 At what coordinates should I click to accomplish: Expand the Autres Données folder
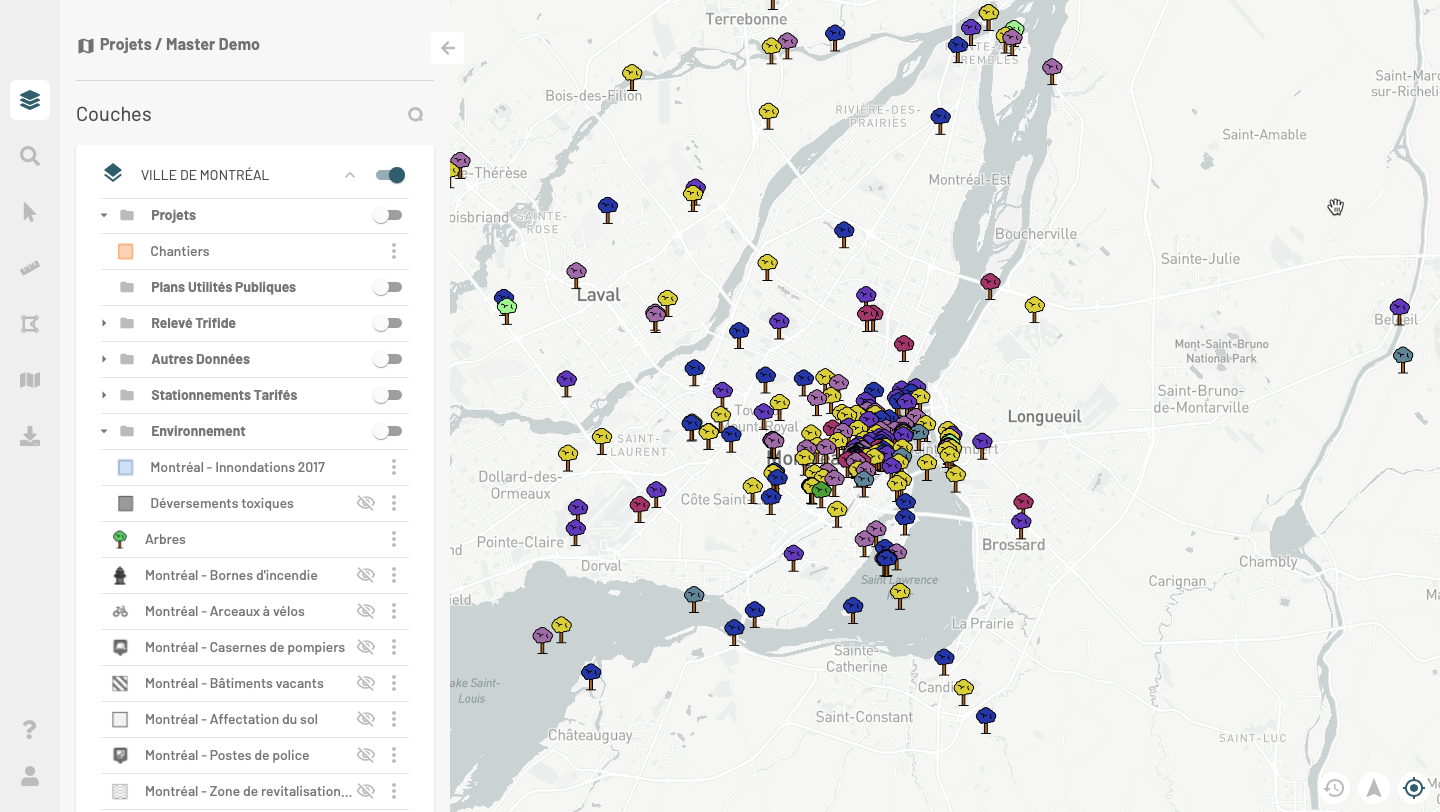[104, 359]
